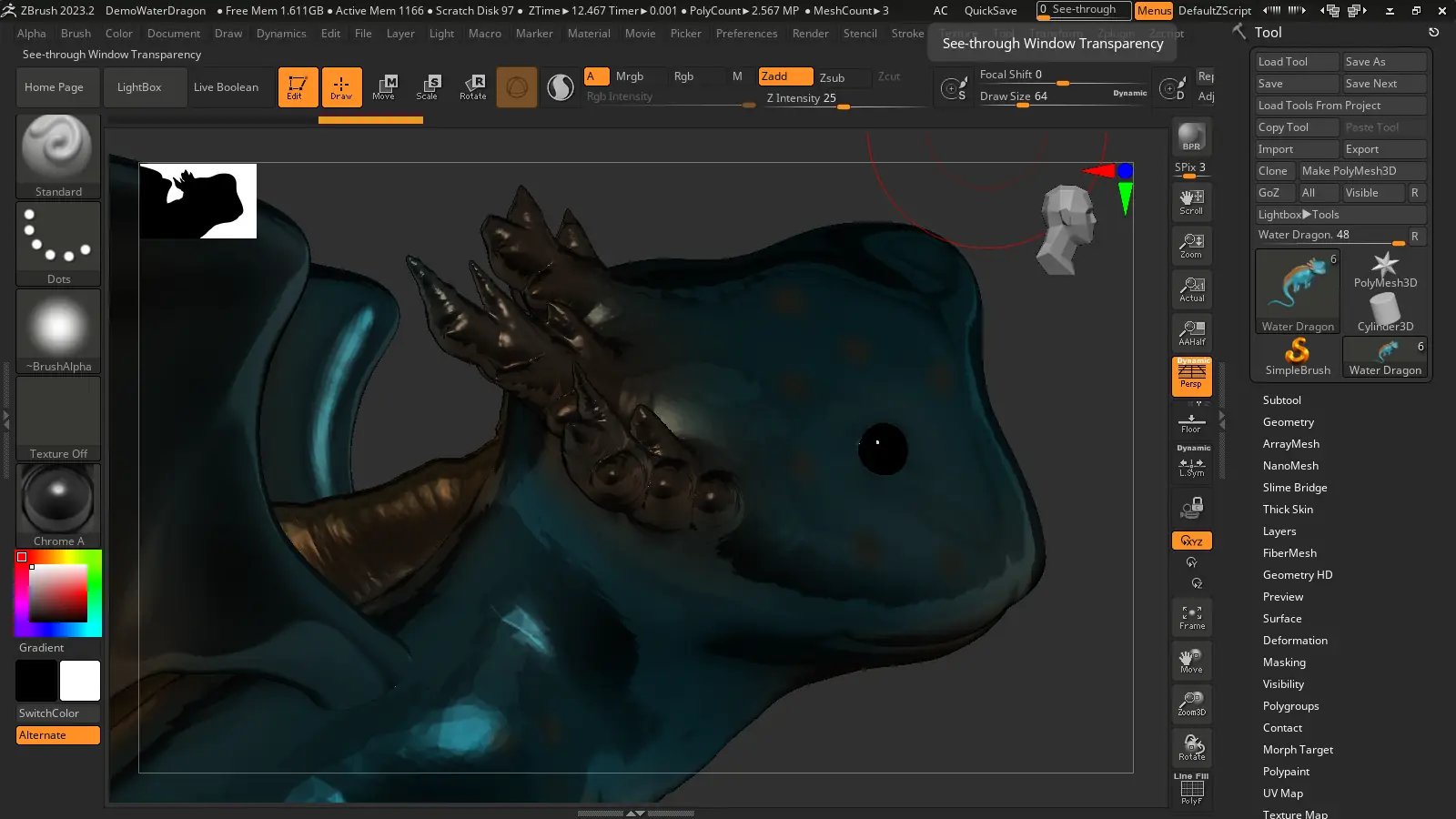Open the Preferences menu
This screenshot has width=1456, height=819.
point(746,34)
